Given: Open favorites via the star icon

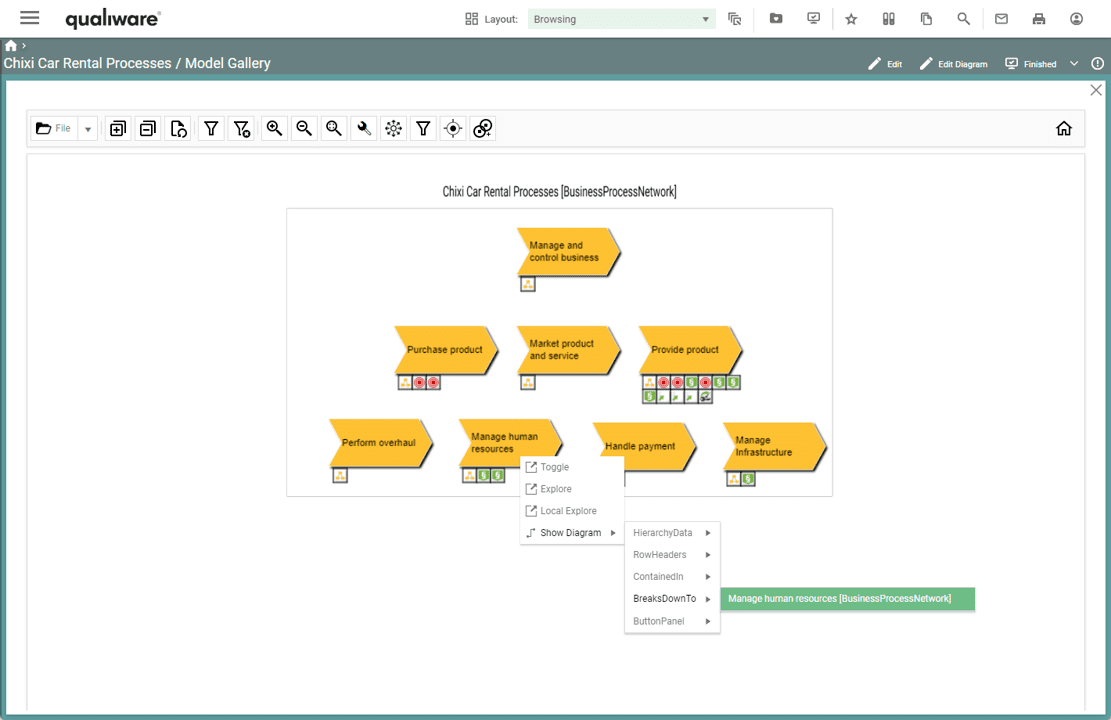Looking at the screenshot, I should pyautogui.click(x=851, y=18).
